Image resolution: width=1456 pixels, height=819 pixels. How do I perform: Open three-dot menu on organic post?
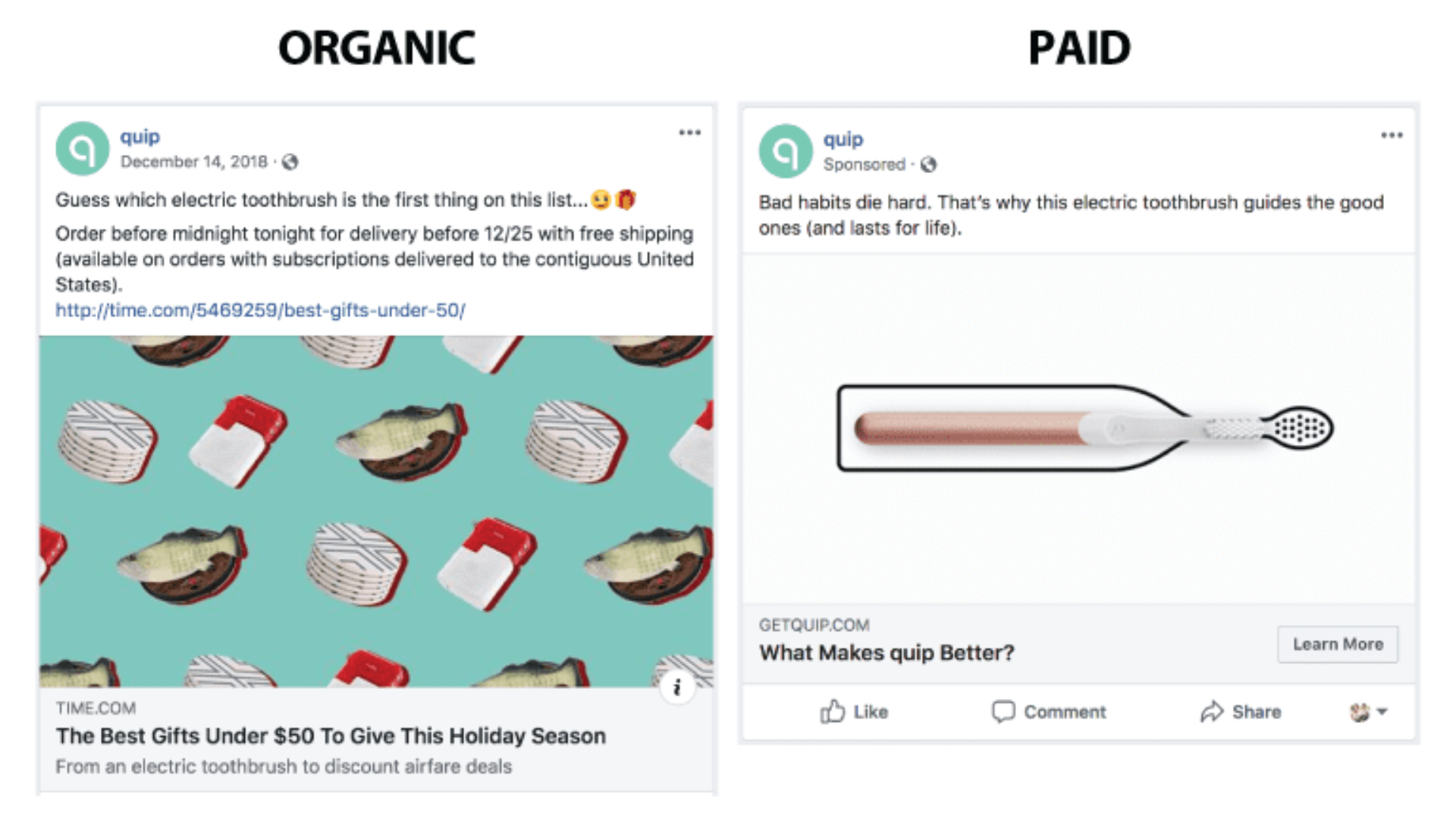point(689,133)
